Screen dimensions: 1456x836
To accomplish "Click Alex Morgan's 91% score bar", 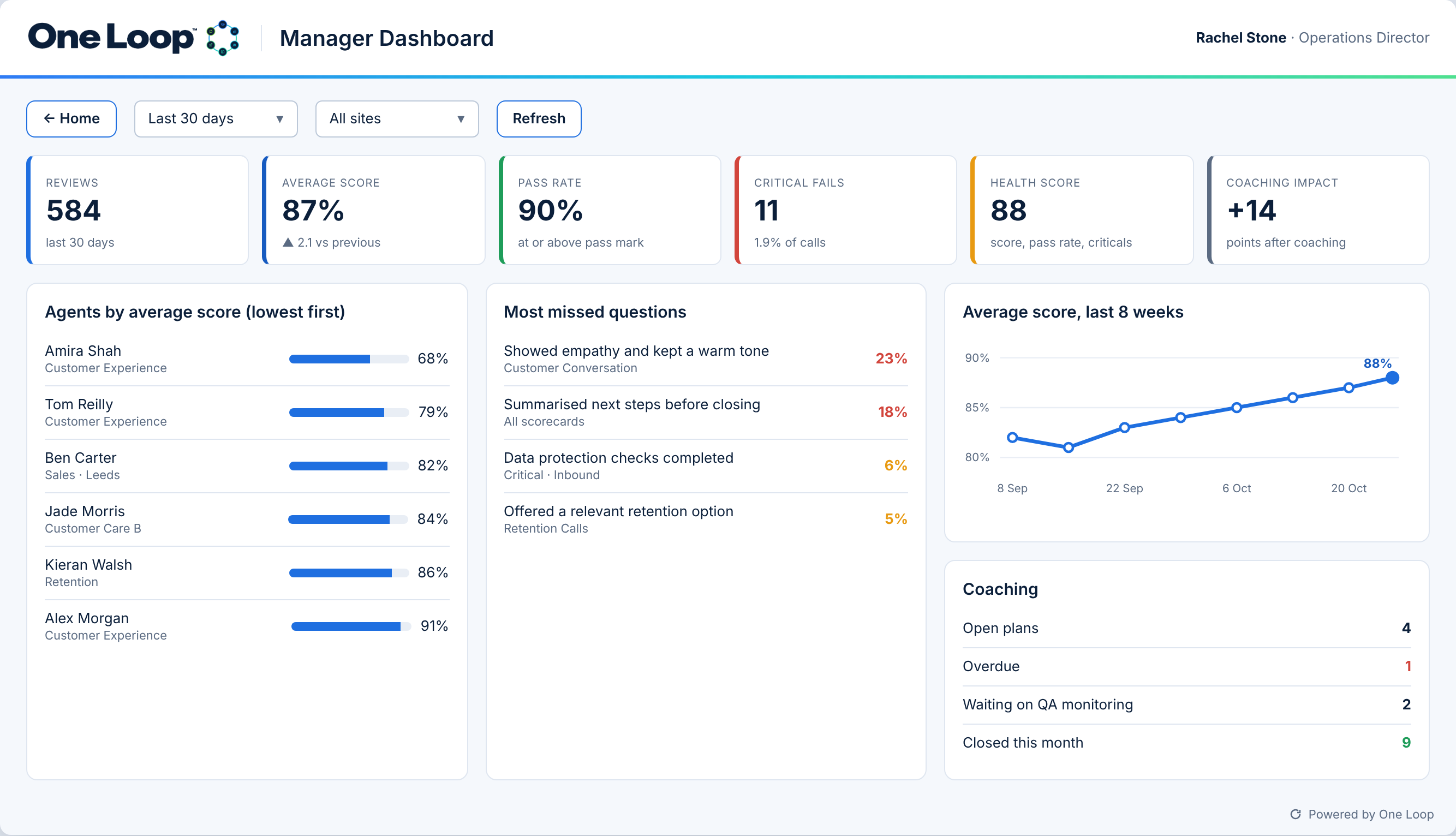I will [351, 626].
